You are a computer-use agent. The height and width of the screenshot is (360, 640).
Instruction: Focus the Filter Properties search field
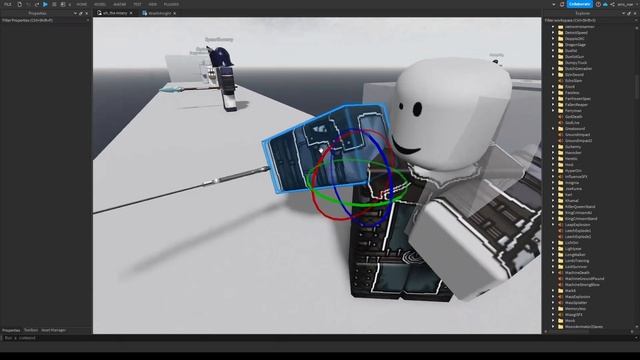pos(45,20)
